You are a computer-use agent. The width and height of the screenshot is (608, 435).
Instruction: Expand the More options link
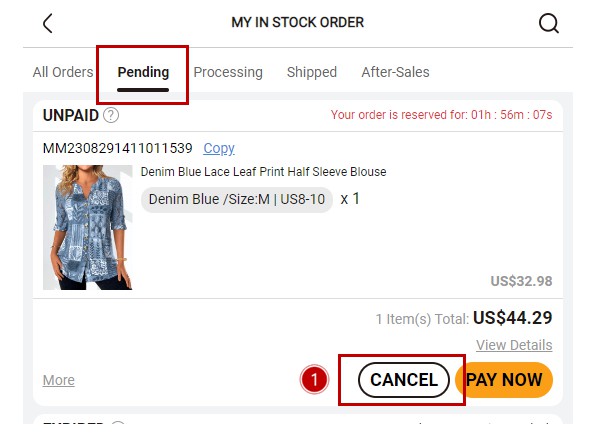[59, 380]
